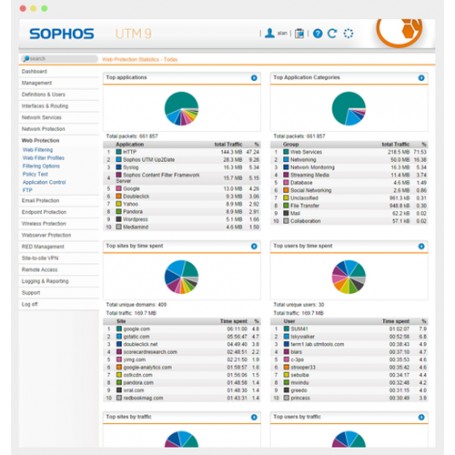455x455 pixels.
Task: Click the Application column header
Action: pyautogui.click(x=130, y=144)
